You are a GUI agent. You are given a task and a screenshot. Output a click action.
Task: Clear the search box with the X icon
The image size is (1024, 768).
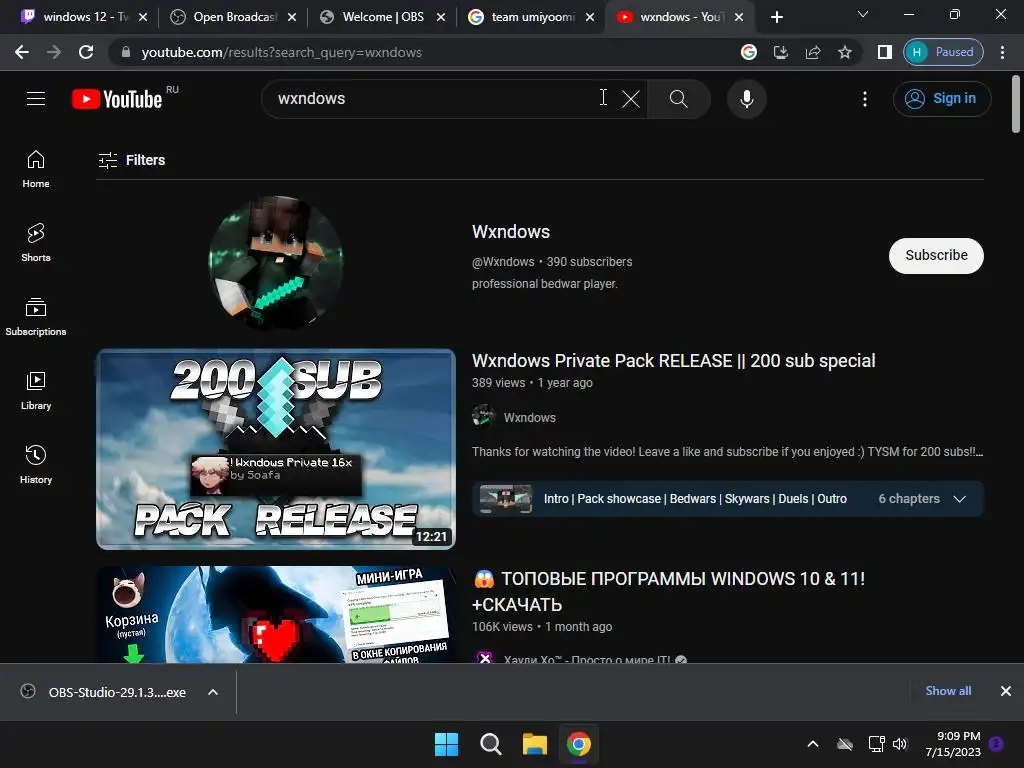pos(630,99)
